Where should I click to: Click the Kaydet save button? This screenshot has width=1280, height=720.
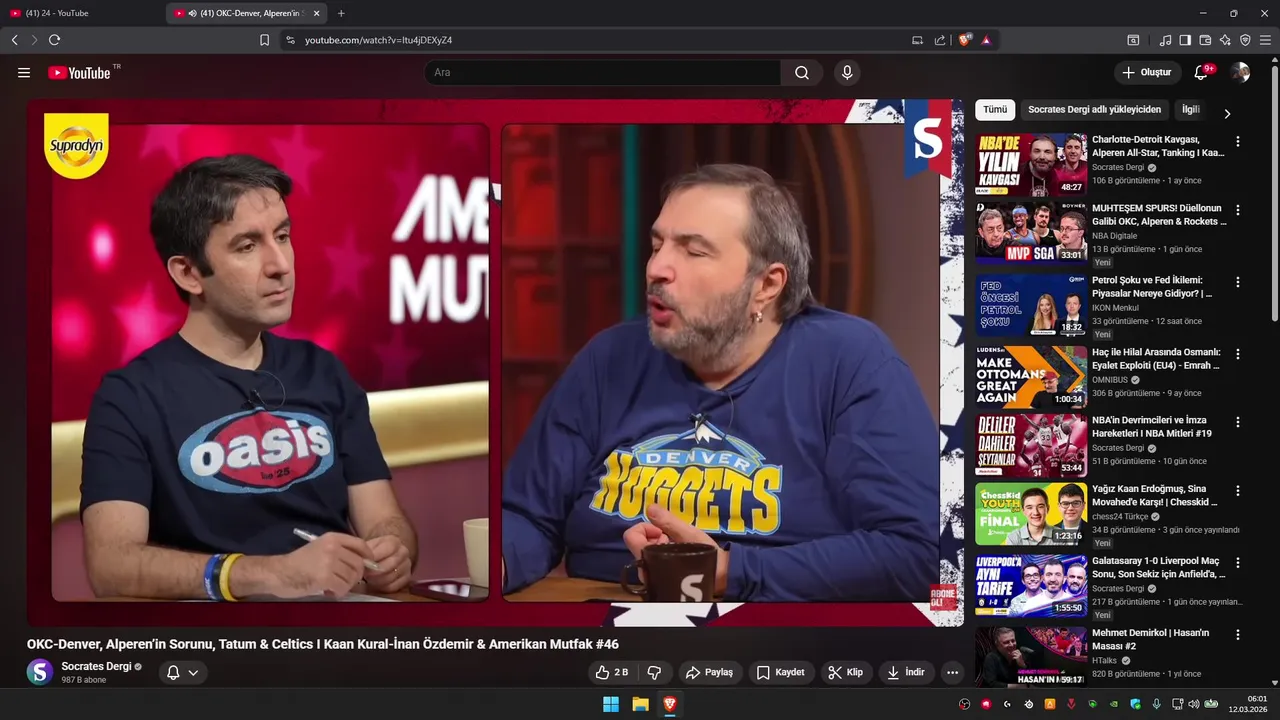[x=780, y=672]
